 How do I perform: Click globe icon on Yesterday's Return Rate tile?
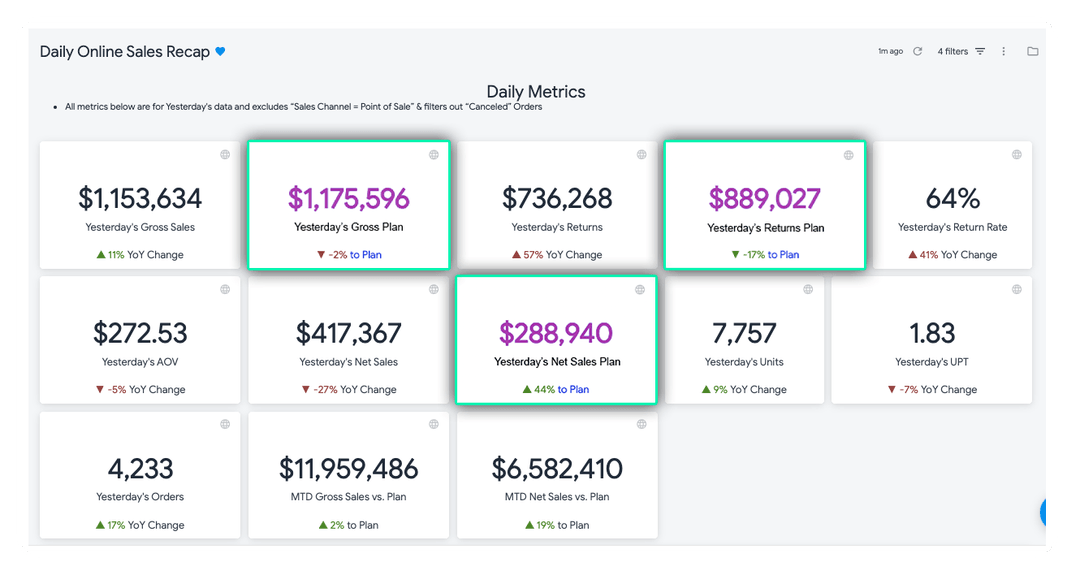pyautogui.click(x=1017, y=154)
